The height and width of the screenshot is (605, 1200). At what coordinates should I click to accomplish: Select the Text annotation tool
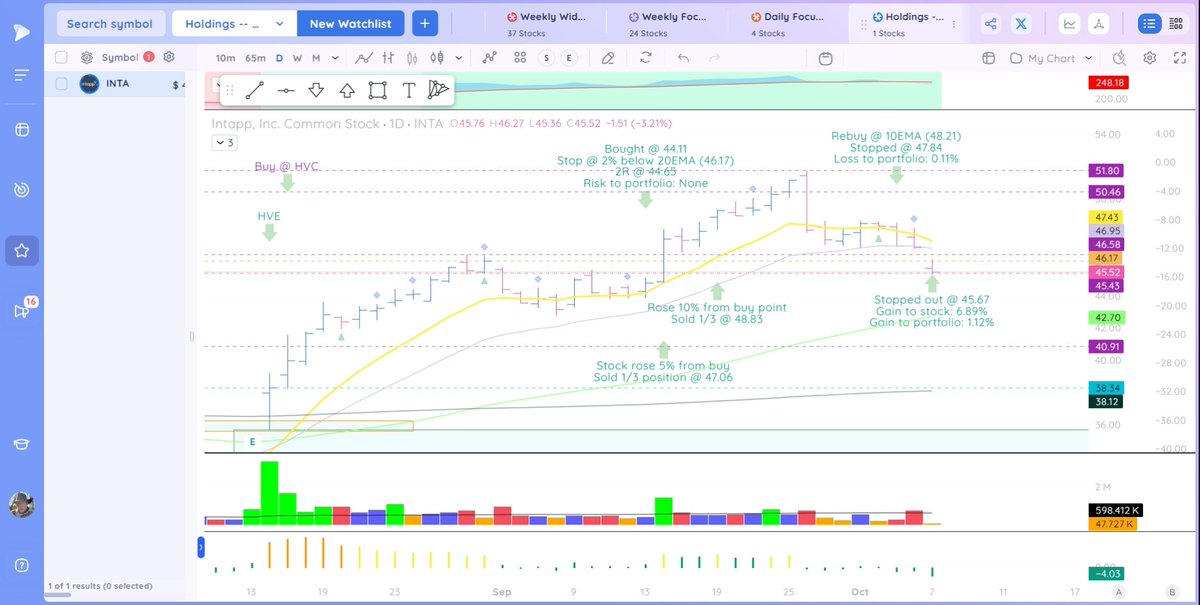coord(408,89)
